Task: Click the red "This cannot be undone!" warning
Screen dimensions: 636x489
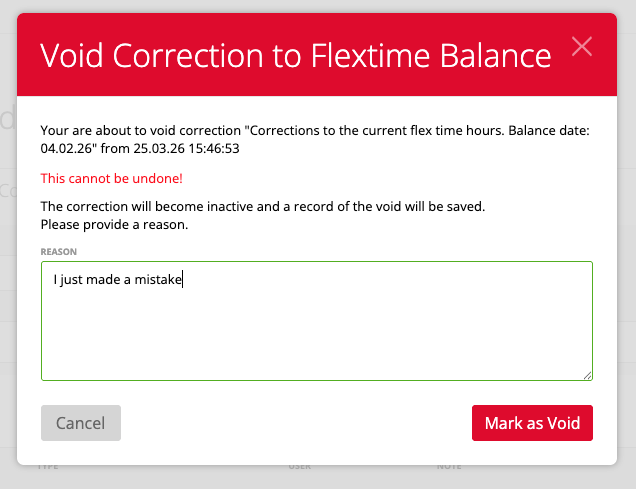Action: (x=111, y=178)
